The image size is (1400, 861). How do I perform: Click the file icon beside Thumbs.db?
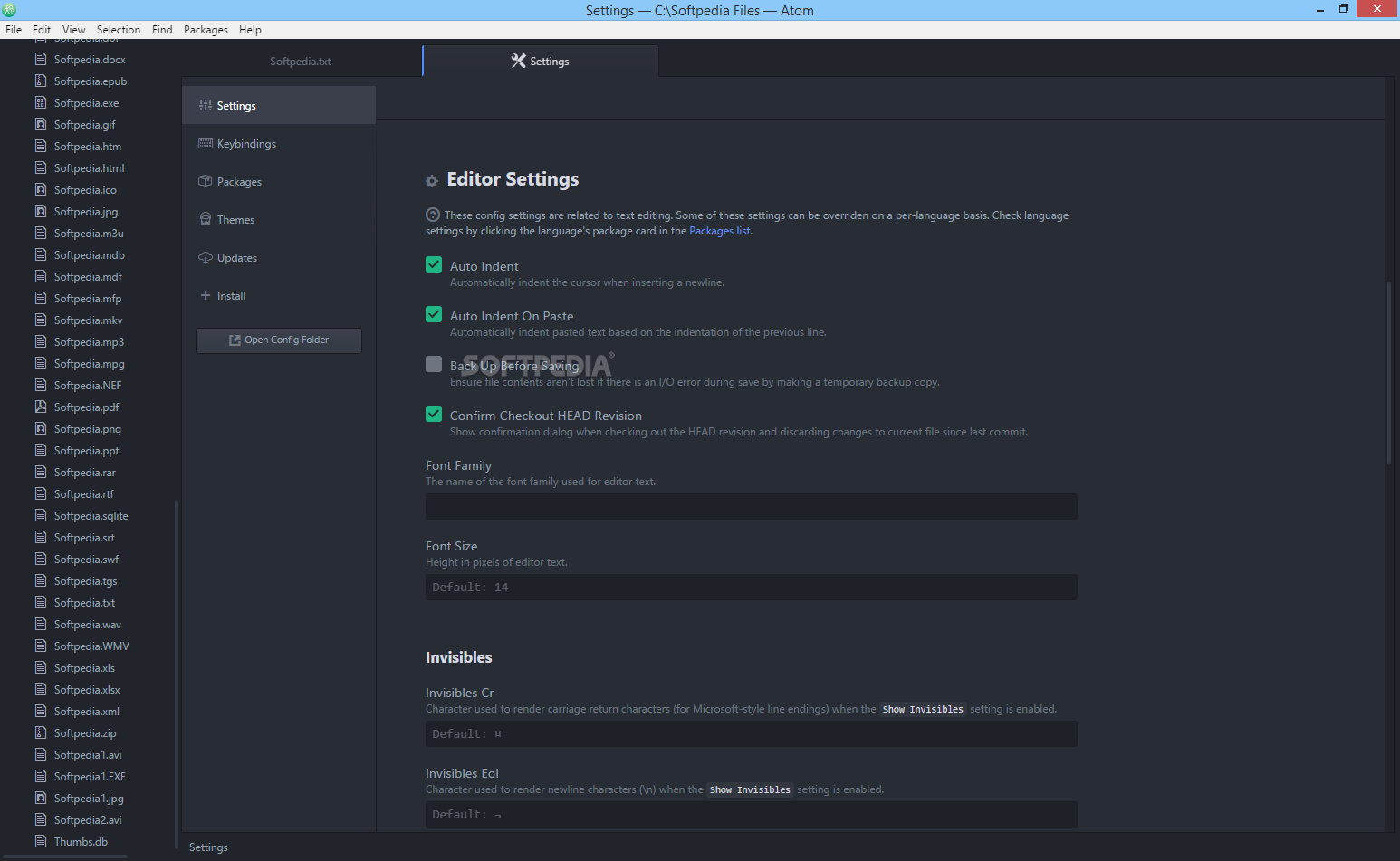pyautogui.click(x=41, y=841)
